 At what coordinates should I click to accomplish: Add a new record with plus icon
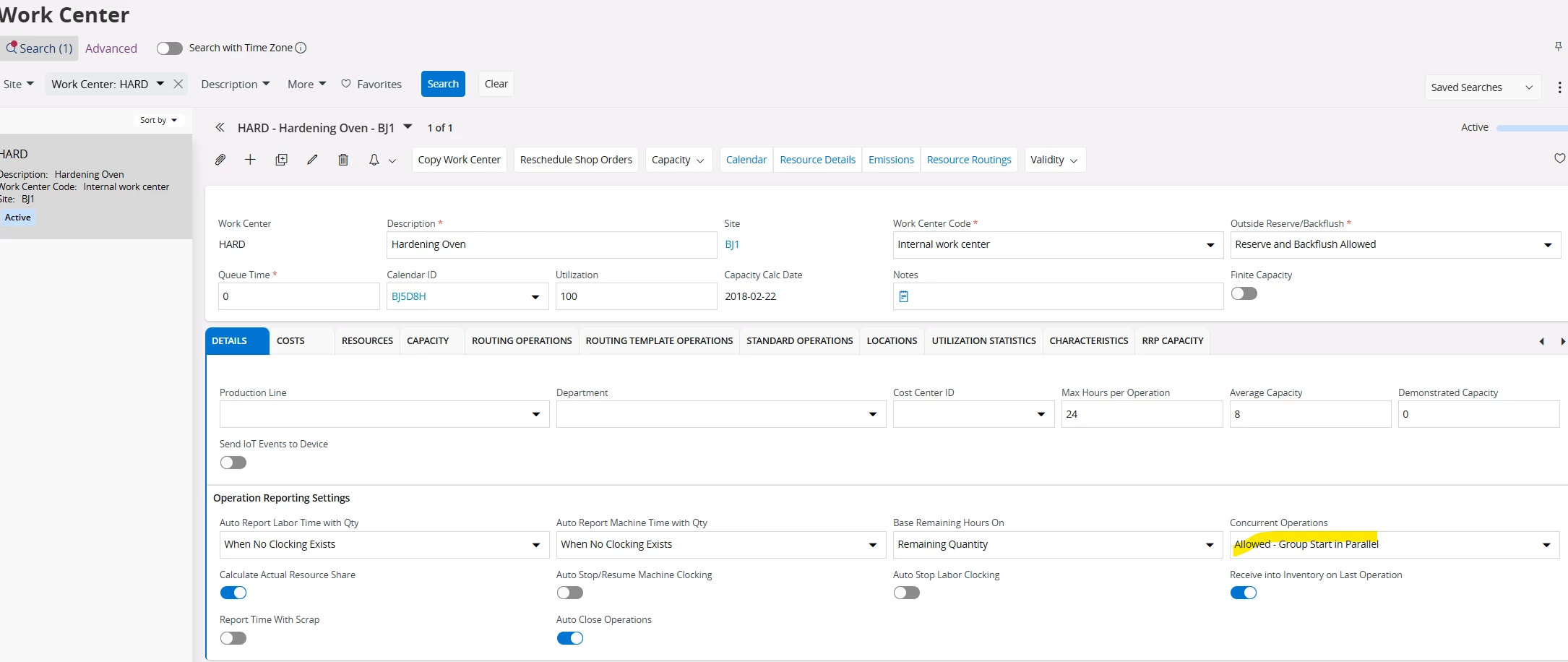pyautogui.click(x=250, y=160)
